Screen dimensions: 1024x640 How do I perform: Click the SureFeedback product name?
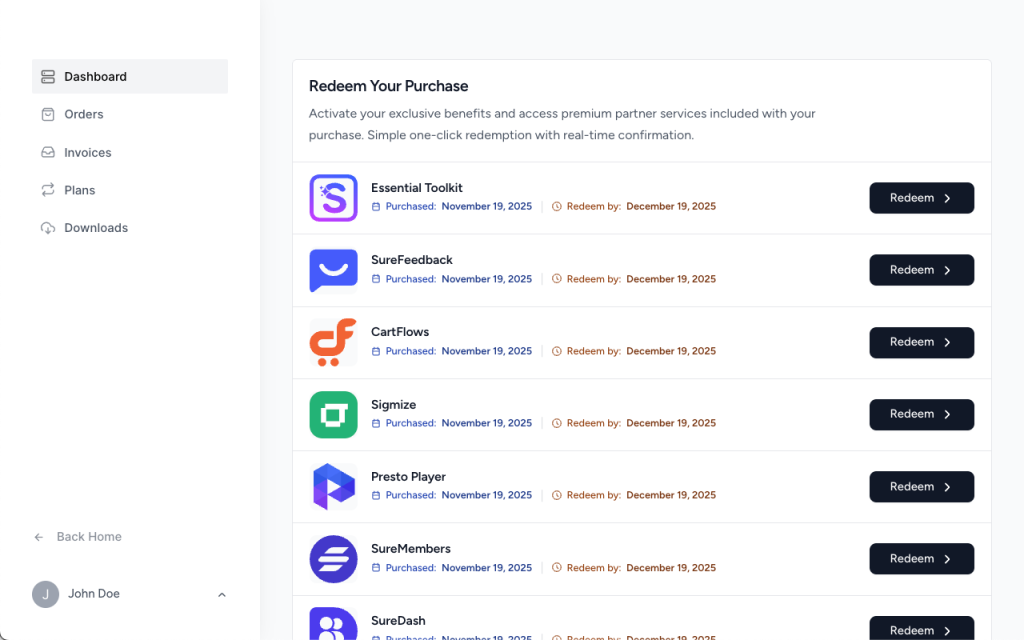click(411, 260)
